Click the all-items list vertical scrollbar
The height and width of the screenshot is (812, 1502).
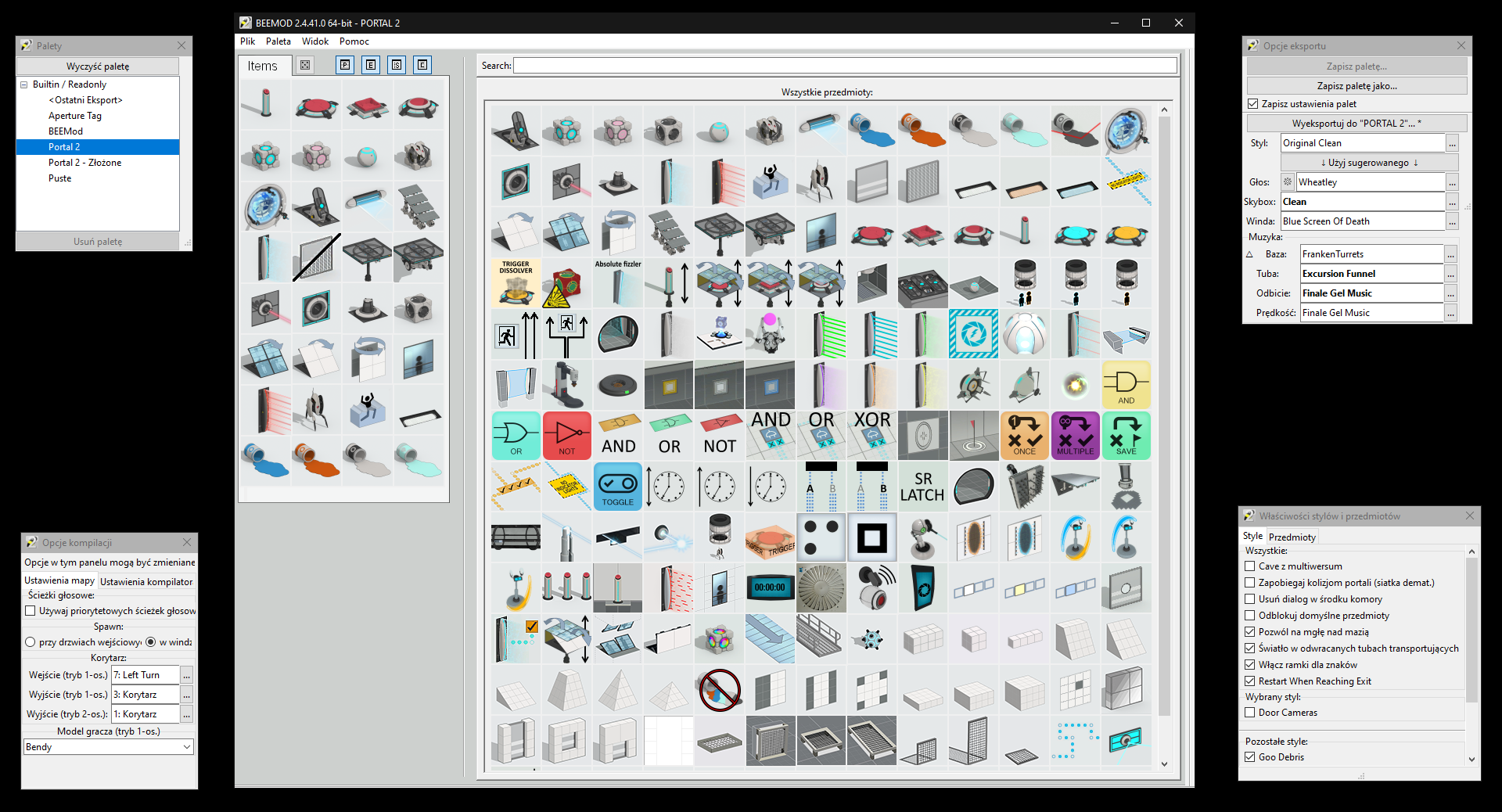point(1164,437)
